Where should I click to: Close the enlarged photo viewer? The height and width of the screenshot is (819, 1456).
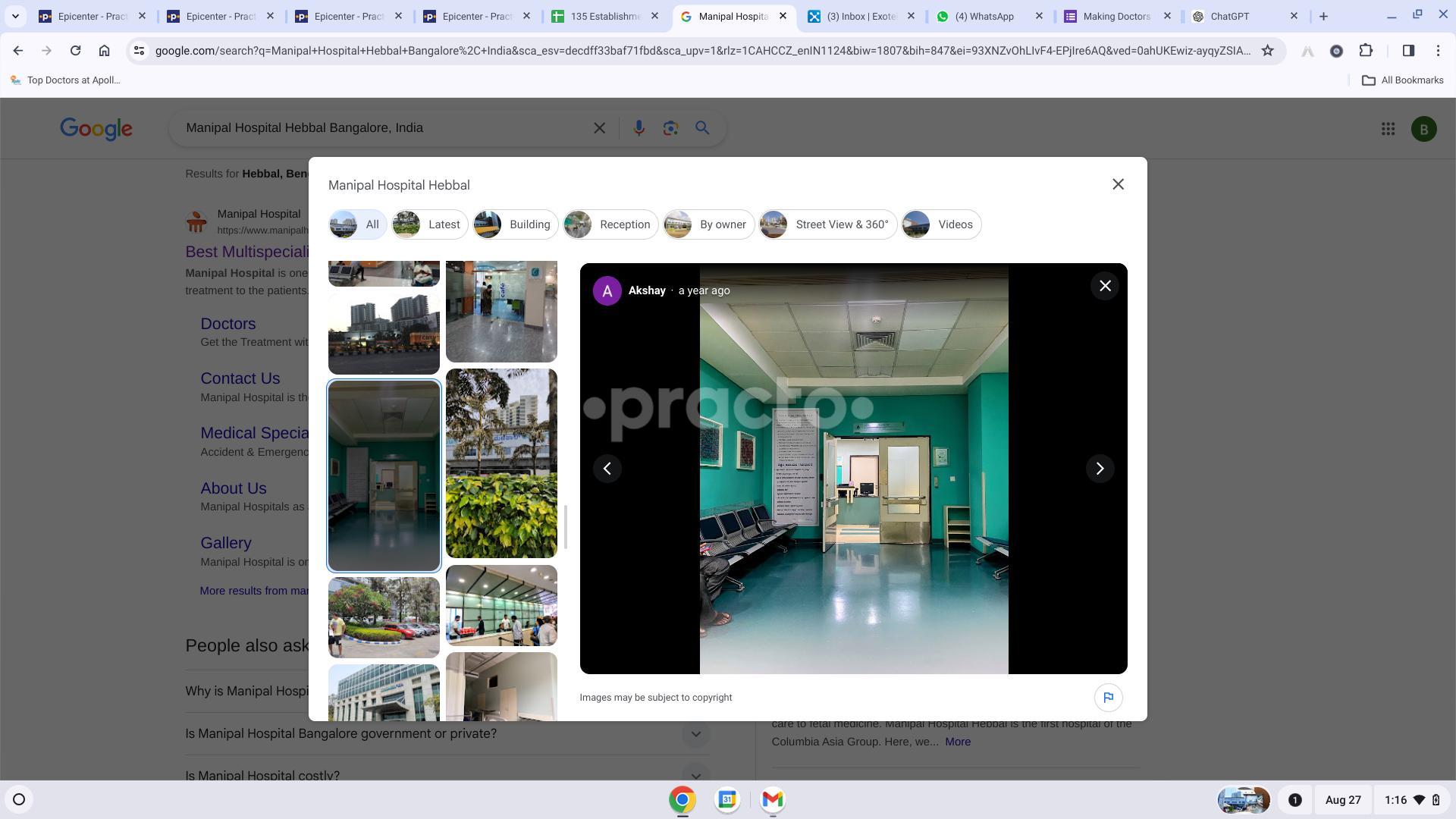[1105, 286]
